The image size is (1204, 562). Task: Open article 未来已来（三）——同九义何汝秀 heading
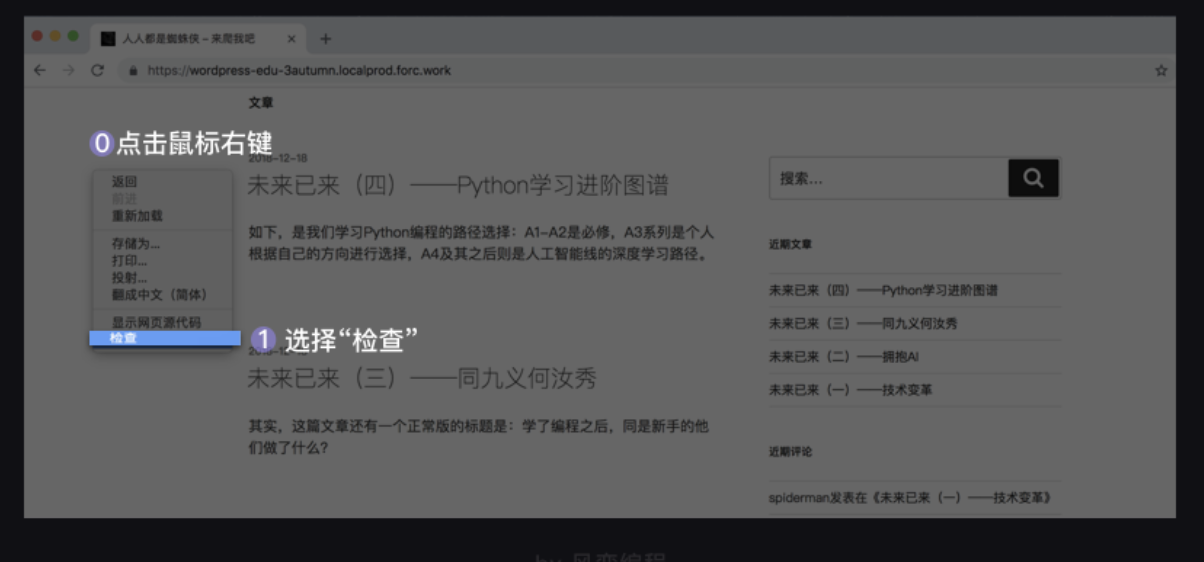(x=422, y=378)
